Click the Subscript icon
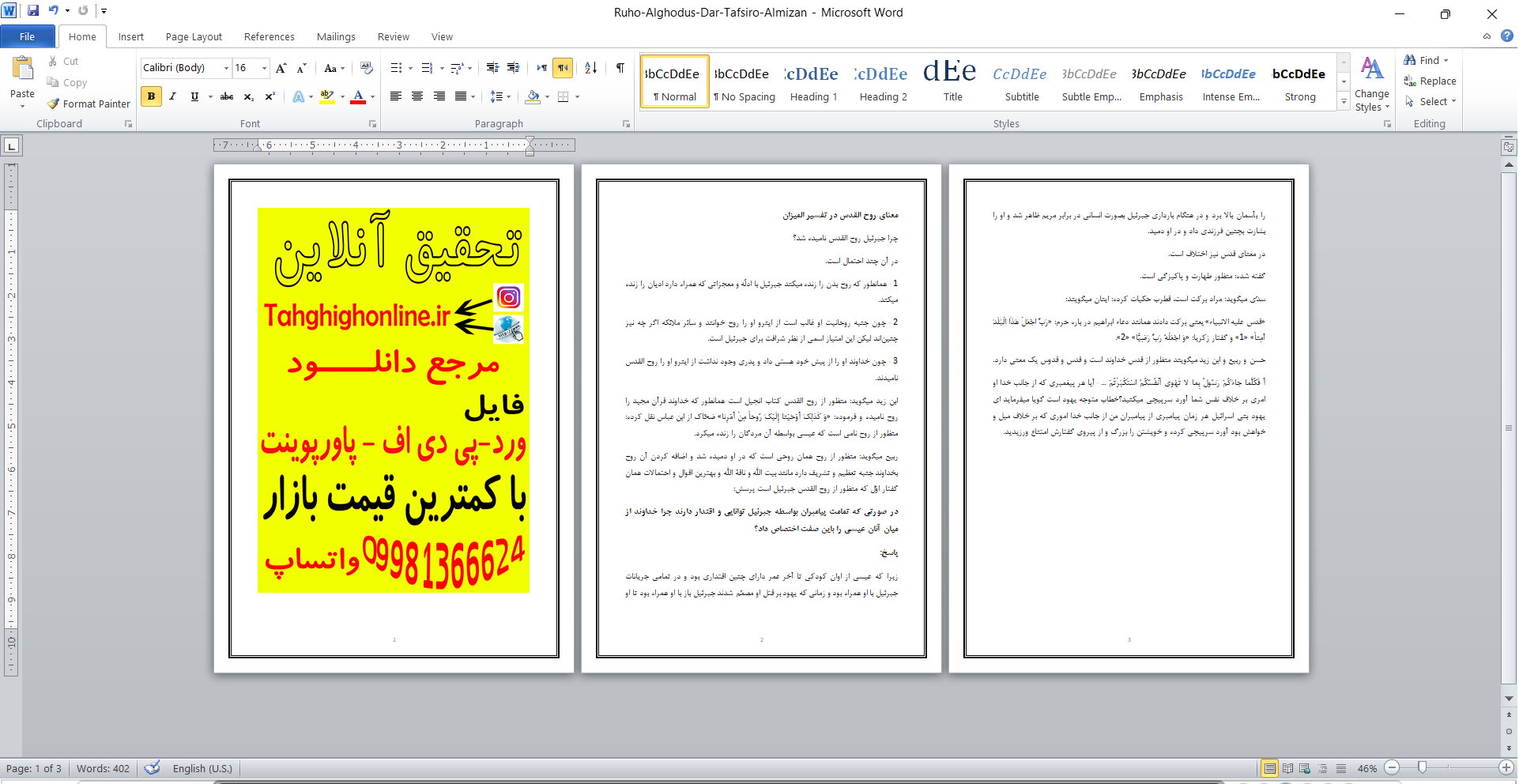The width and height of the screenshot is (1519, 784). (248, 96)
